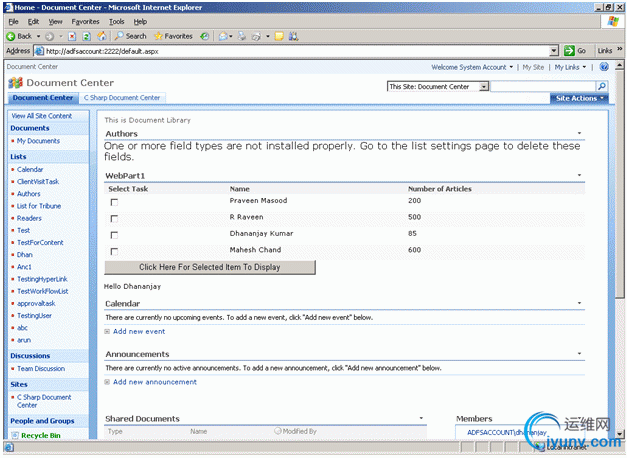The height and width of the screenshot is (458, 627).
Task: Open the Calendar web part menu arrow
Action: coord(579,303)
